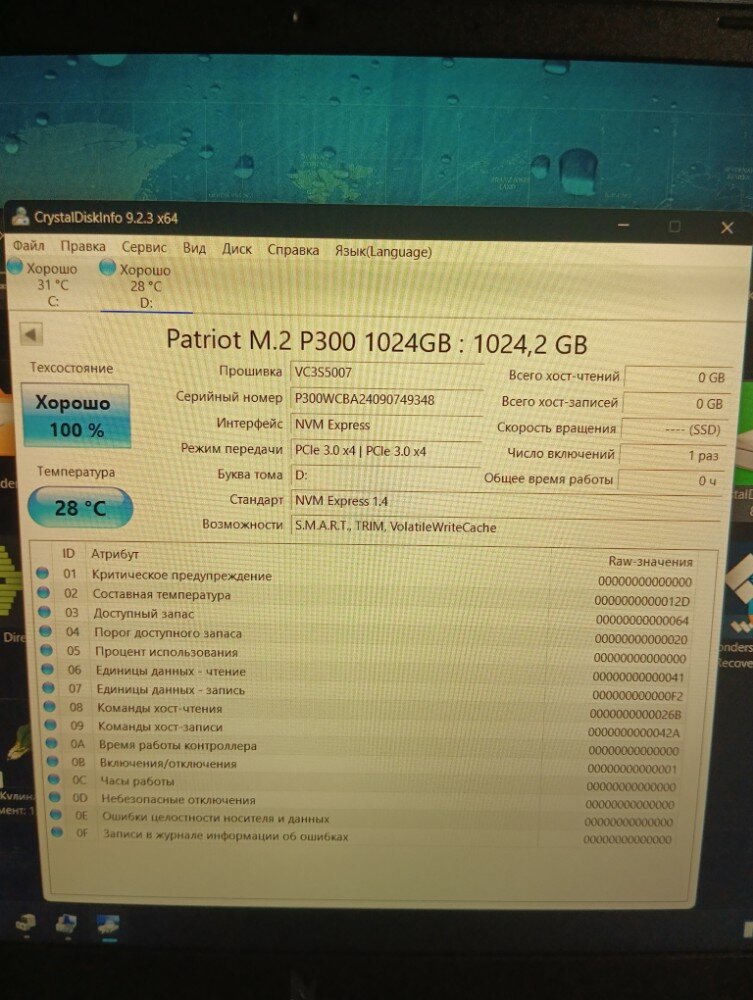Select the Составная температура attribute text
This screenshot has width=753, height=1000.
[x=161, y=594]
